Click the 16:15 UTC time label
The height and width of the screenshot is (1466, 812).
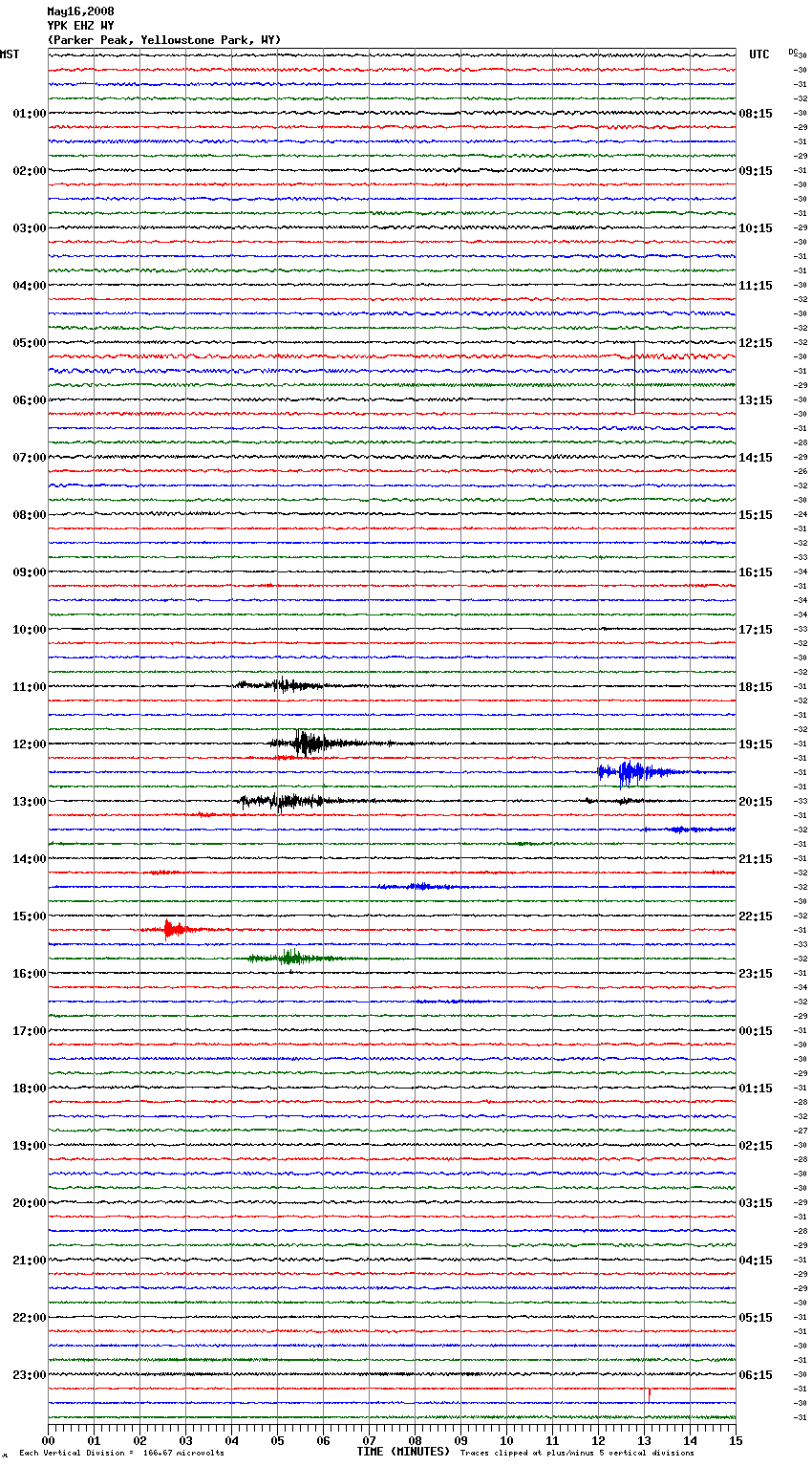pos(756,572)
